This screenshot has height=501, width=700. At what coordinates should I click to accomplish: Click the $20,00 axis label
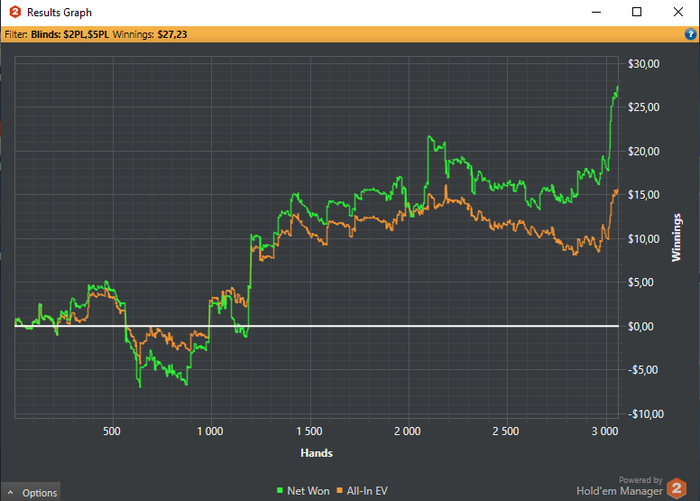(x=643, y=151)
